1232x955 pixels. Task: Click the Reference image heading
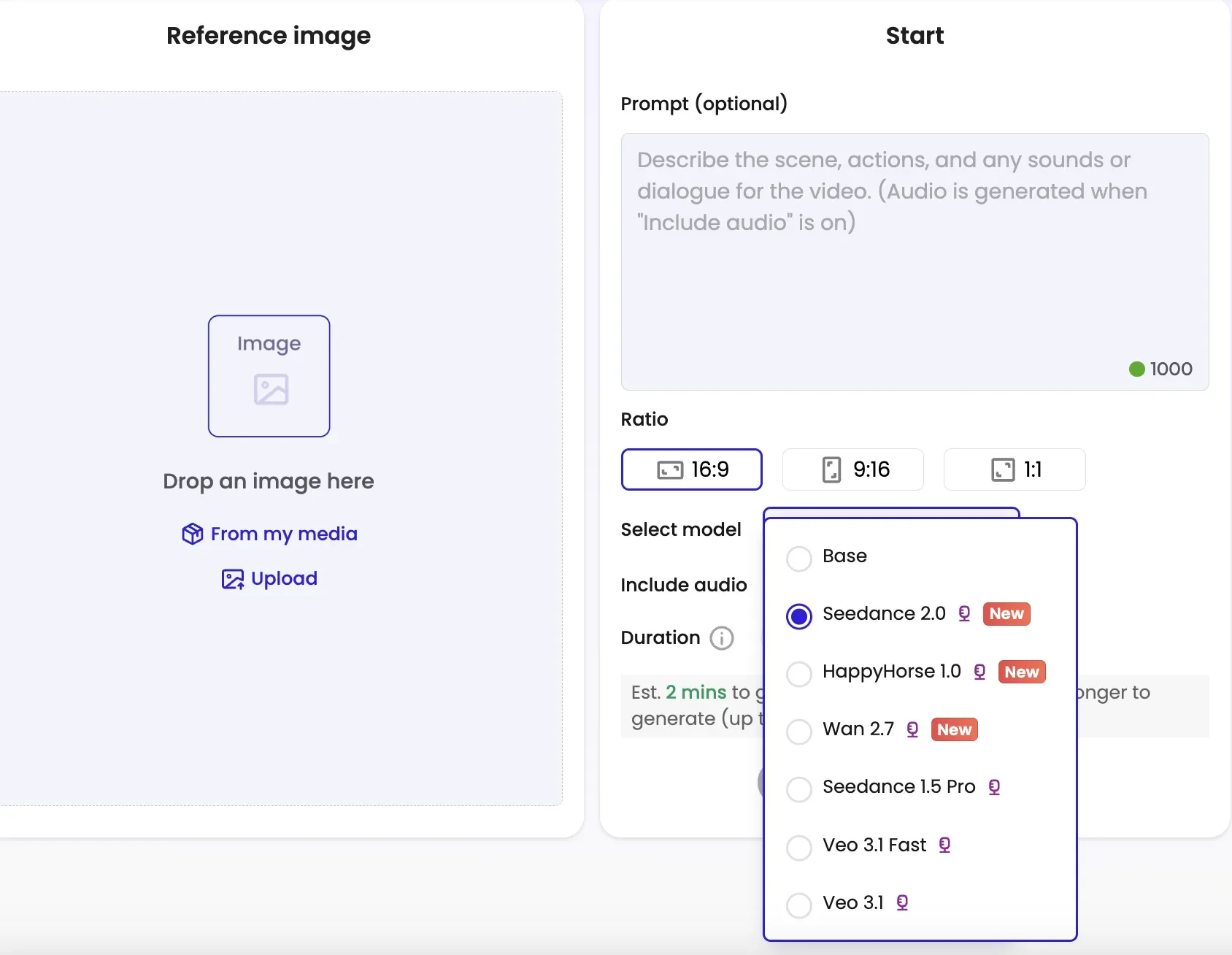[x=269, y=36]
